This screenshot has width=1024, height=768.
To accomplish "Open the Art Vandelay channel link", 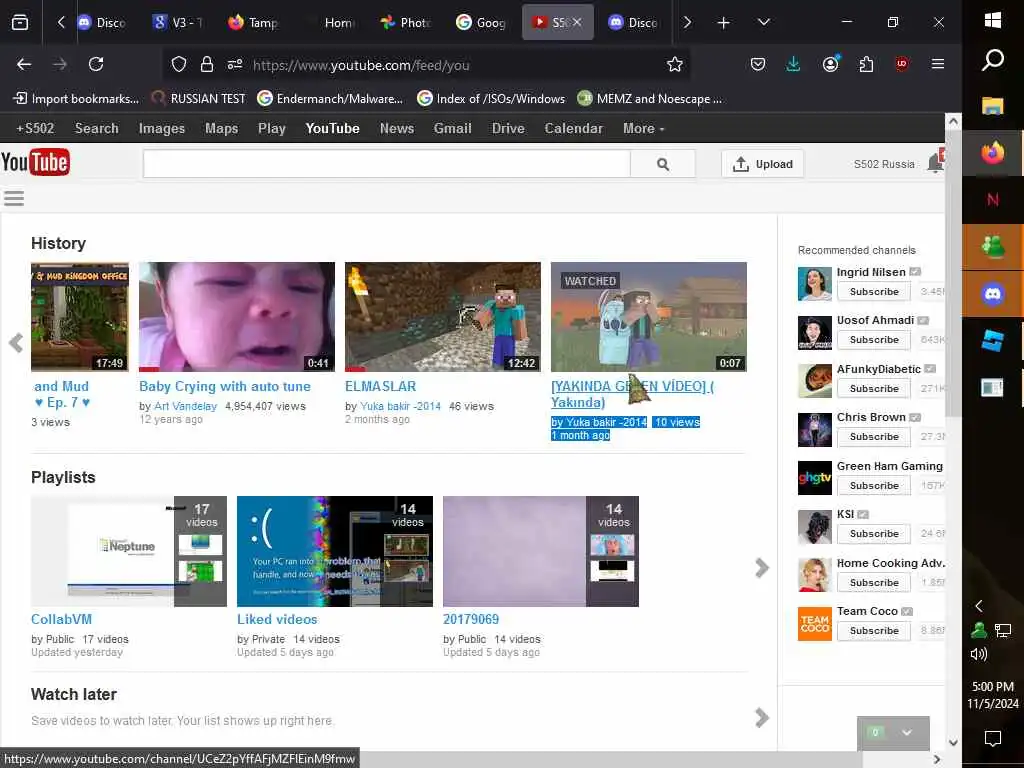I will pyautogui.click(x=185, y=406).
